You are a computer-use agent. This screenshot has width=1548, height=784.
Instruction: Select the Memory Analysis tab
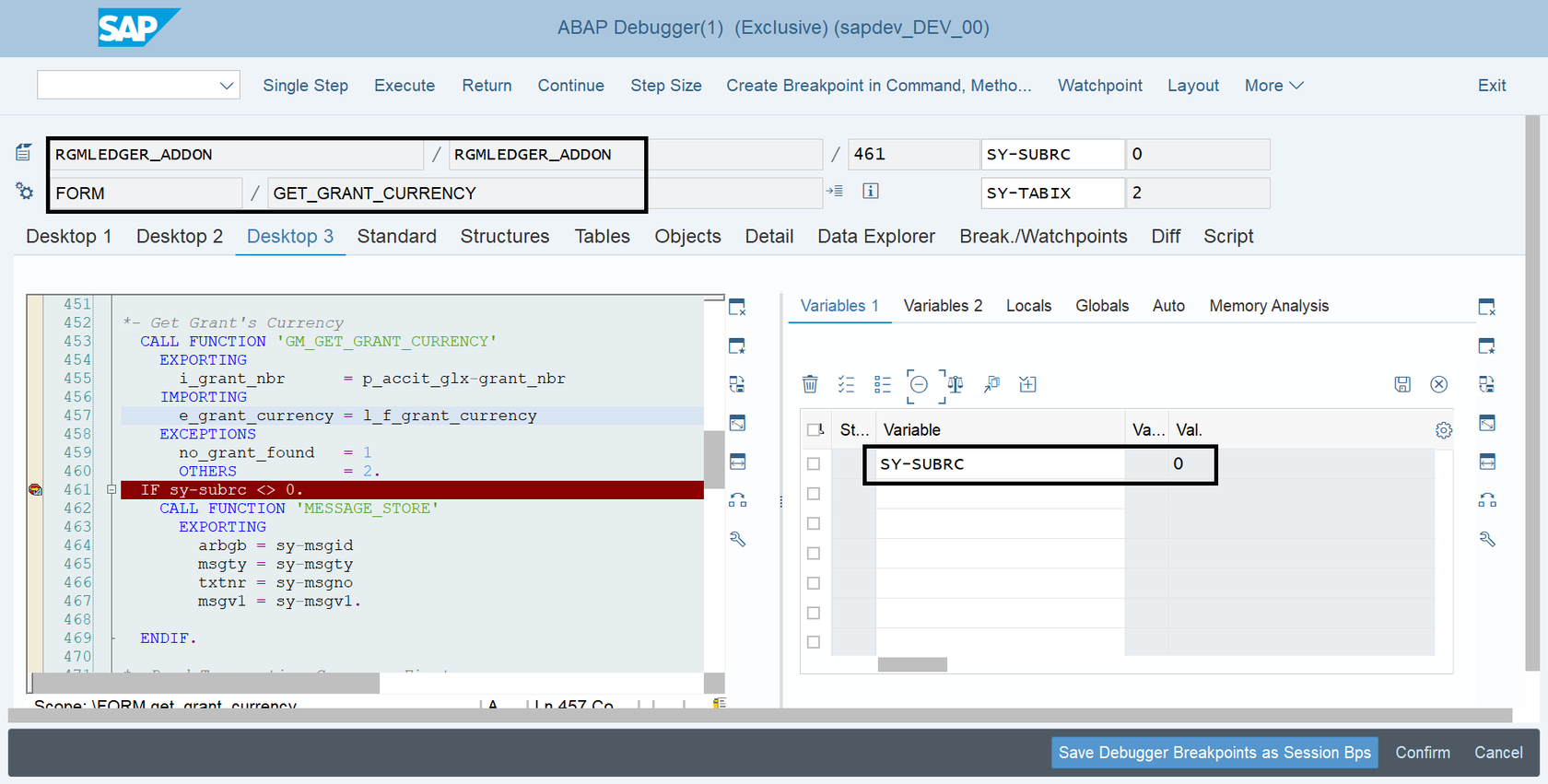pyautogui.click(x=1269, y=306)
